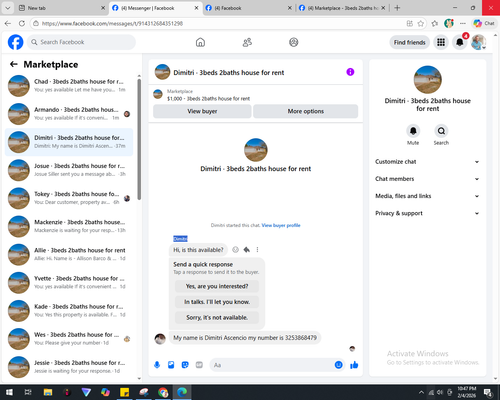Open the account profile picture menu
This screenshot has height=400, width=500.
[478, 42]
